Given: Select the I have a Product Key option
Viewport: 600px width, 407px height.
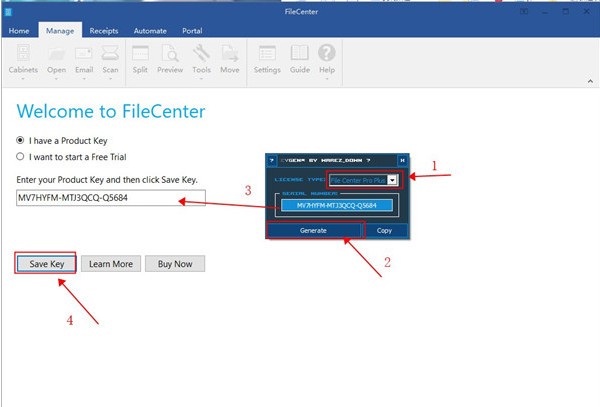Looking at the screenshot, I should (20, 140).
